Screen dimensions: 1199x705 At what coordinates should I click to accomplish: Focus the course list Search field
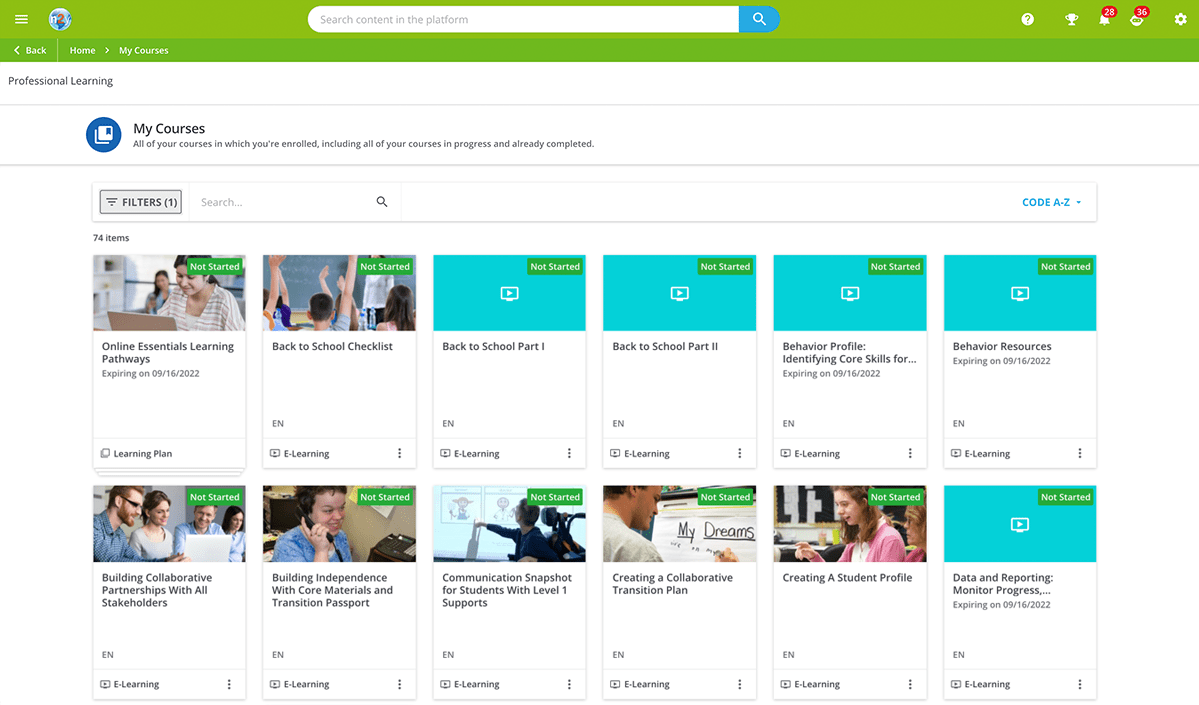point(283,202)
